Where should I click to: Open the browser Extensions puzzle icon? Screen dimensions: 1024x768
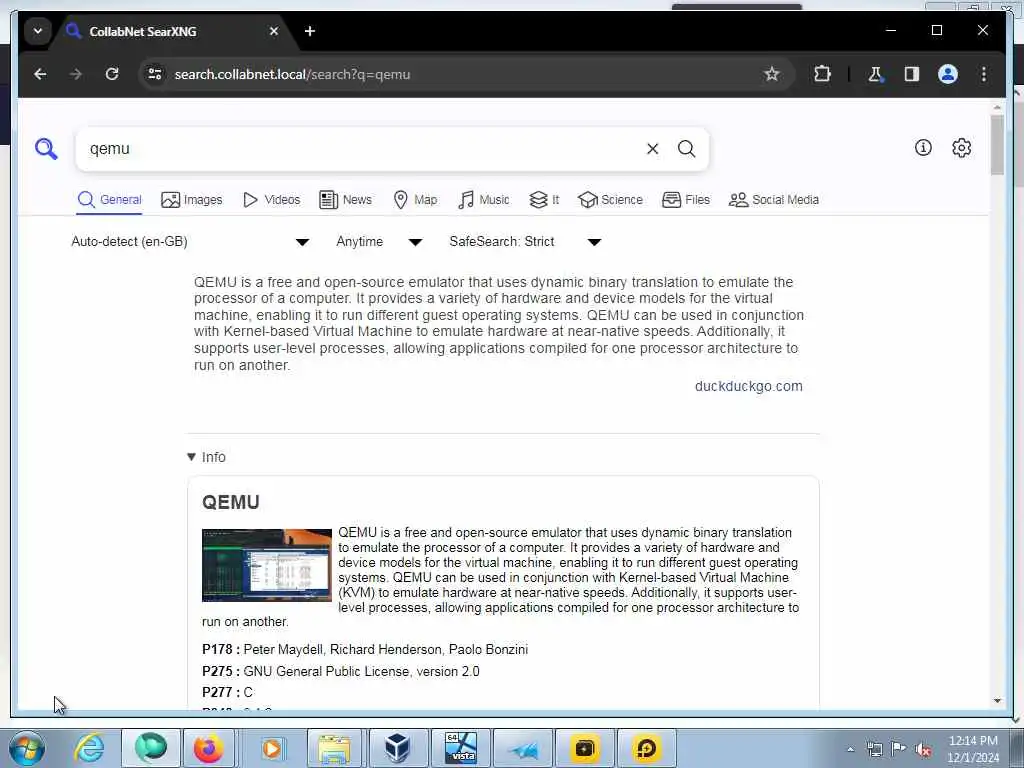click(822, 74)
